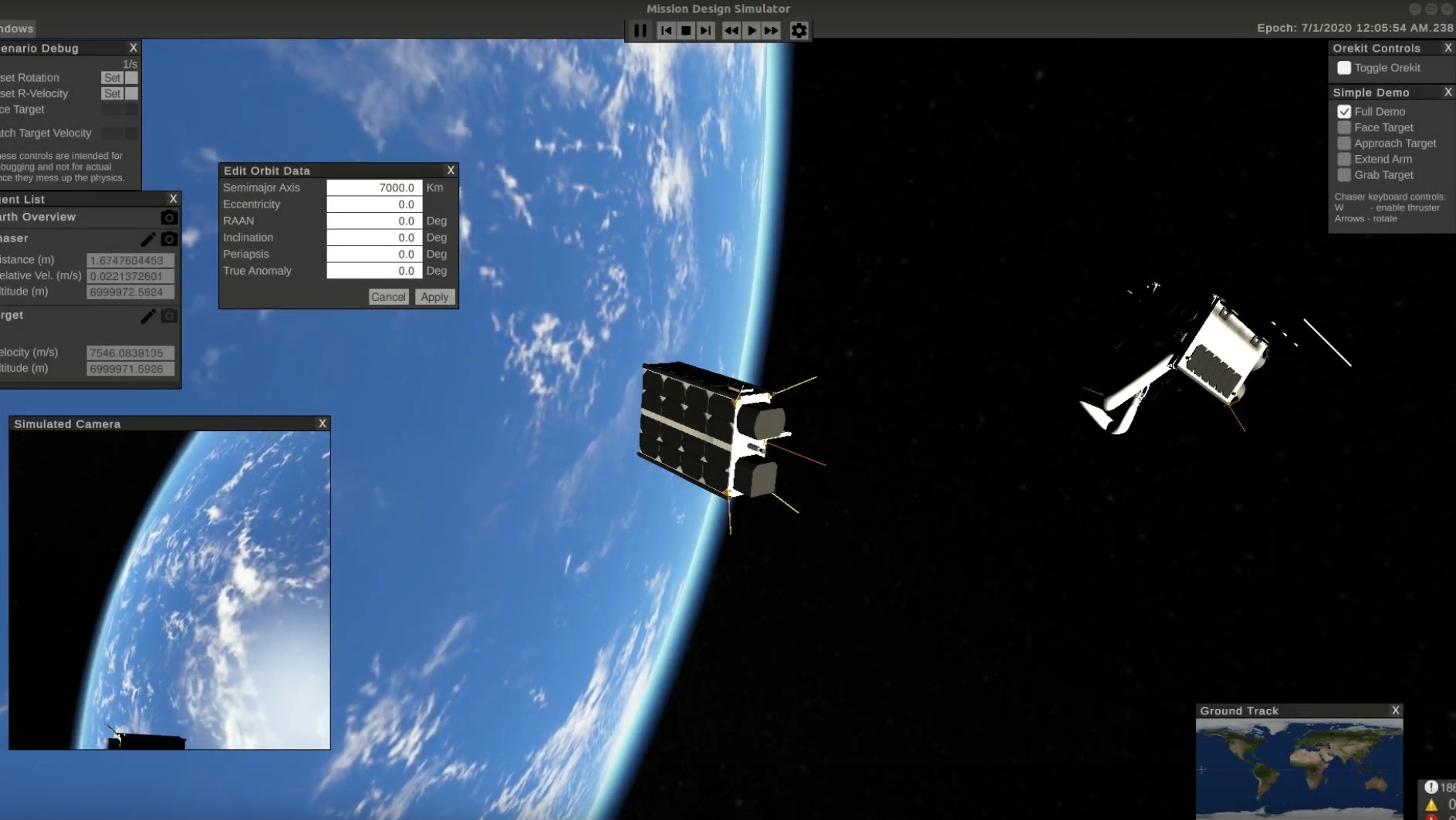Edit the Target orbit with pencil icon
The image size is (1456, 820).
point(148,316)
